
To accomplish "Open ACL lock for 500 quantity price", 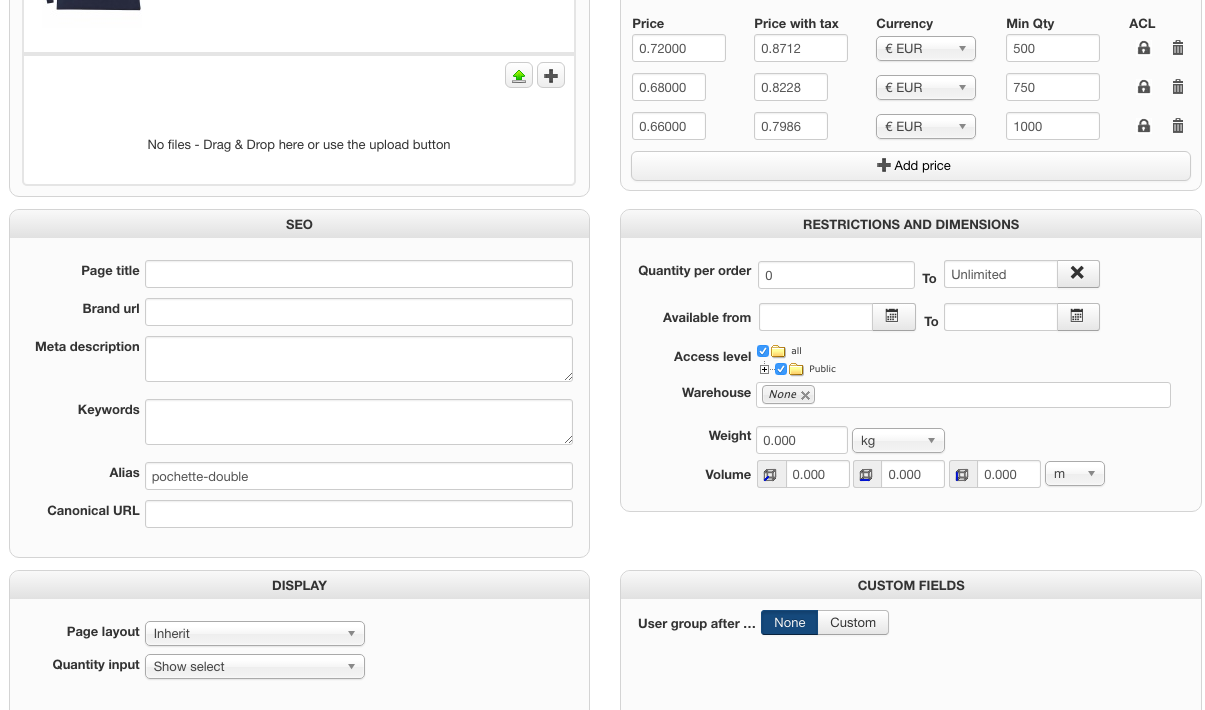I will tap(1144, 48).
